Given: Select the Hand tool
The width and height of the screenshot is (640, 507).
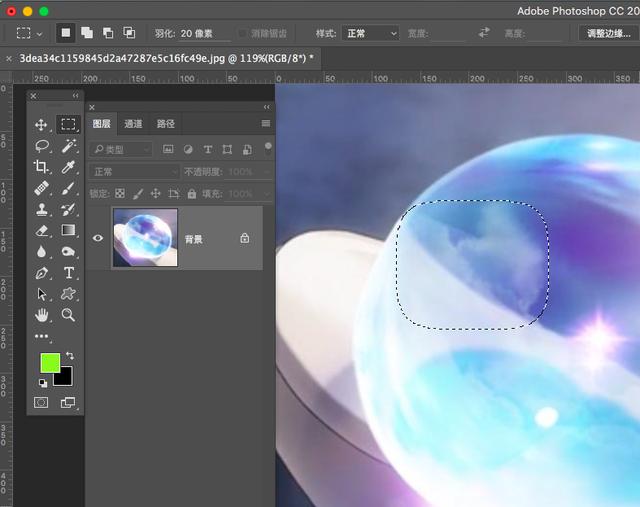Looking at the screenshot, I should point(42,315).
